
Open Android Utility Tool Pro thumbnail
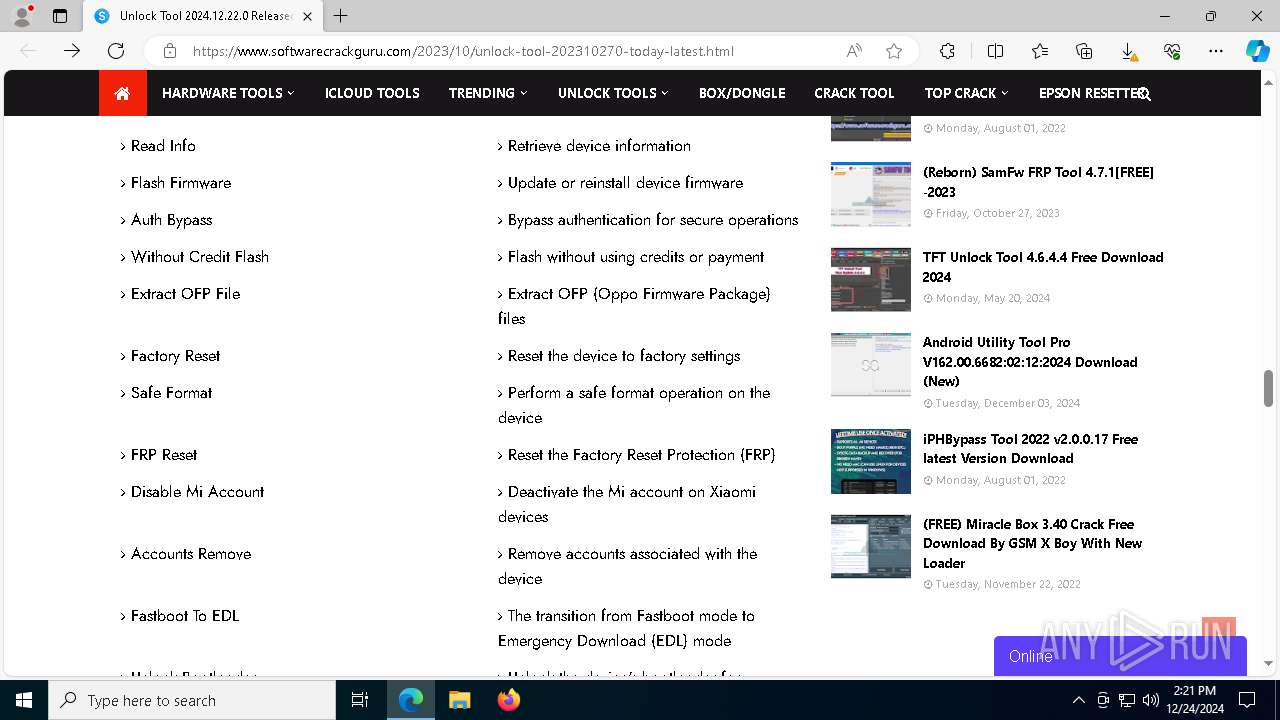click(871, 364)
